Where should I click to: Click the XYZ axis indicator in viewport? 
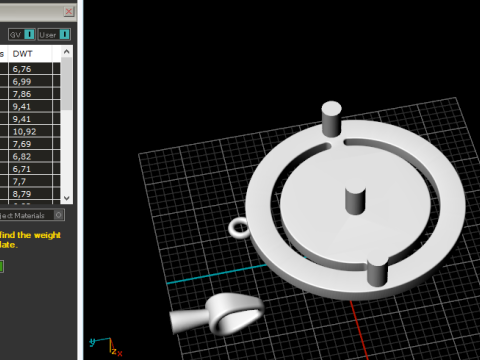pos(107,347)
